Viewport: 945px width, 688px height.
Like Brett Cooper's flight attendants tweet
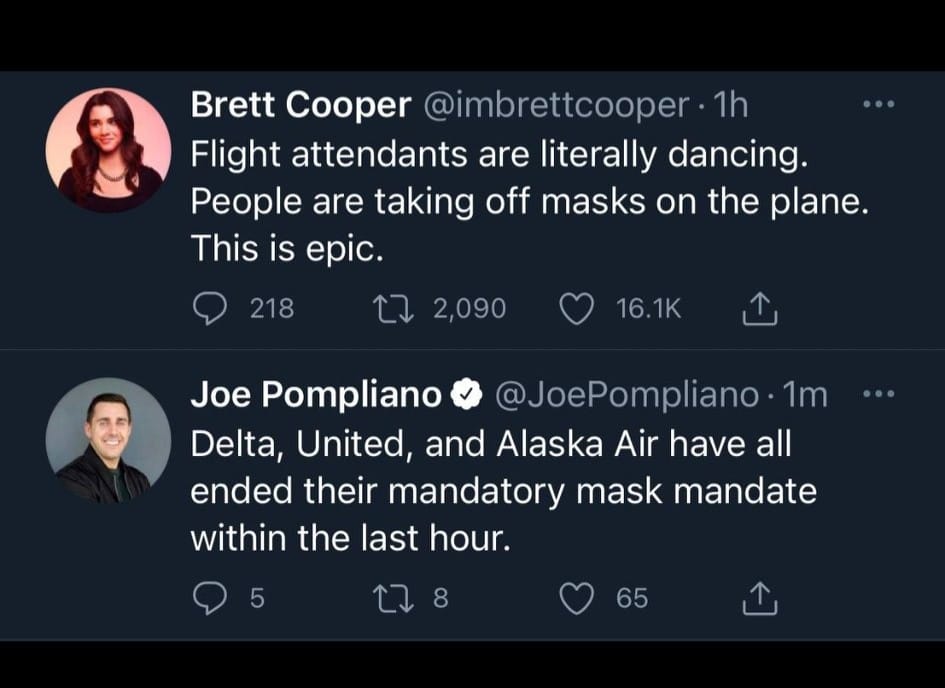[x=576, y=309]
